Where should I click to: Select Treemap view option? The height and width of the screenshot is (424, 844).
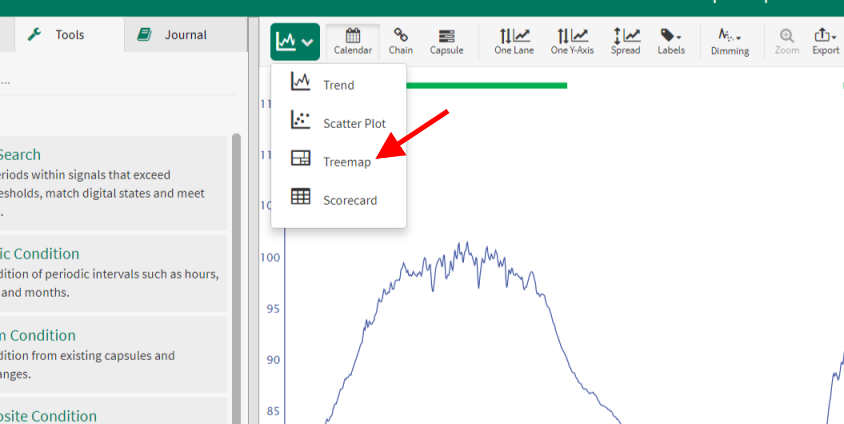click(x=346, y=161)
